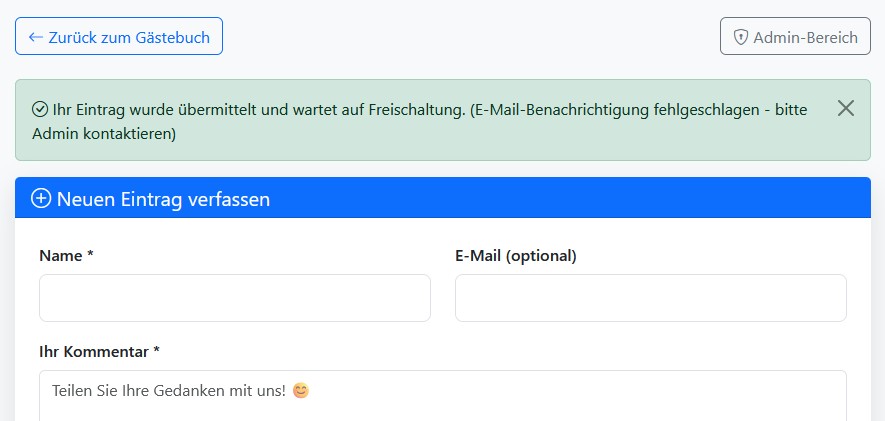
Task: Focus the Name input field
Action: tap(235, 298)
